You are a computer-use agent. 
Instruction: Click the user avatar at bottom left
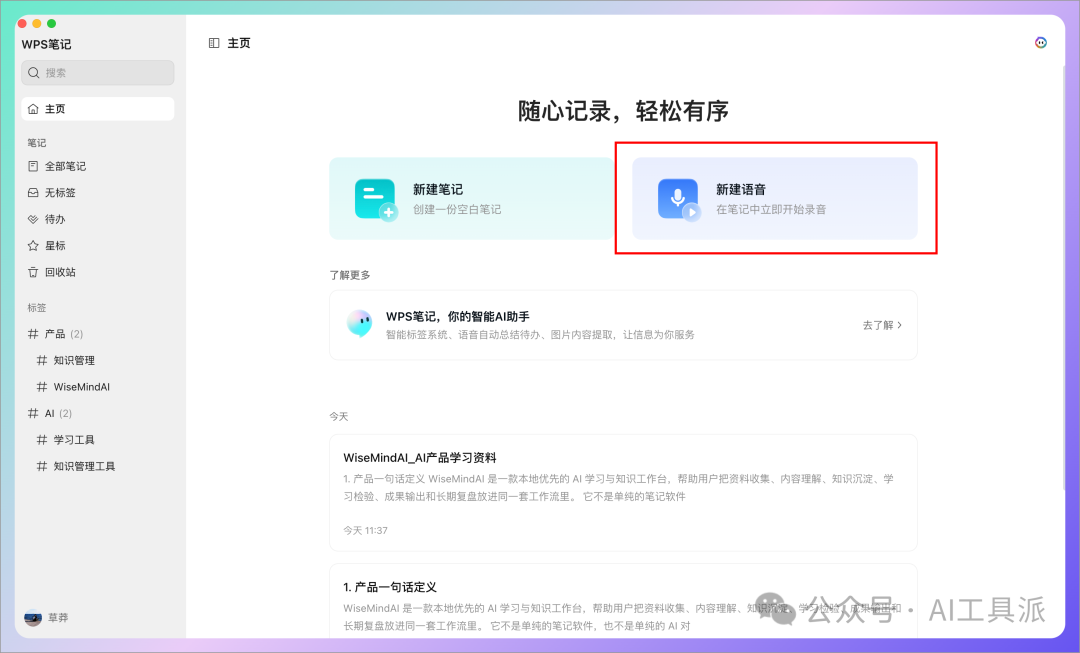33,618
